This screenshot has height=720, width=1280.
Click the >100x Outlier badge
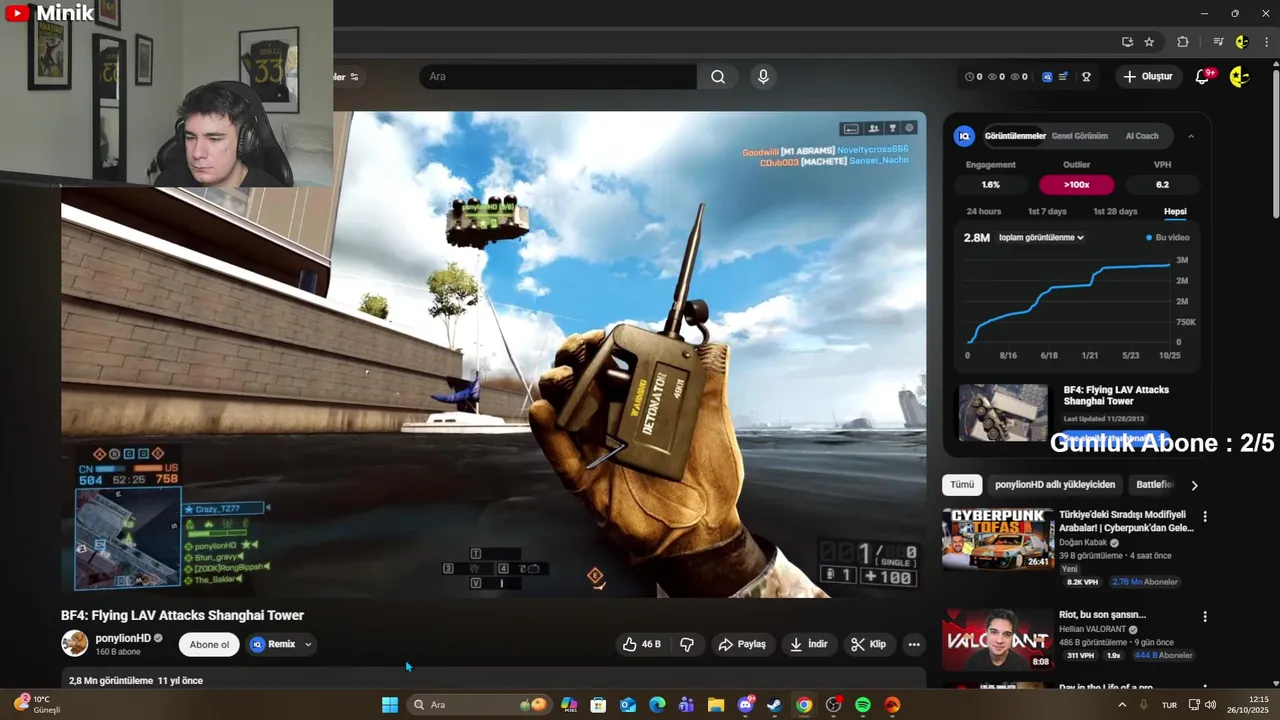pos(1077,185)
